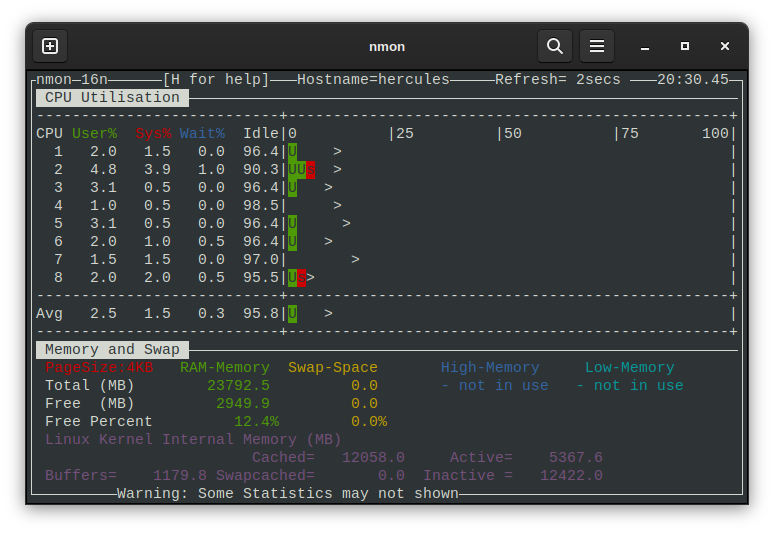Select the 'CPU Utilisation' section header
The width and height of the screenshot is (774, 533).
click(x=112, y=98)
